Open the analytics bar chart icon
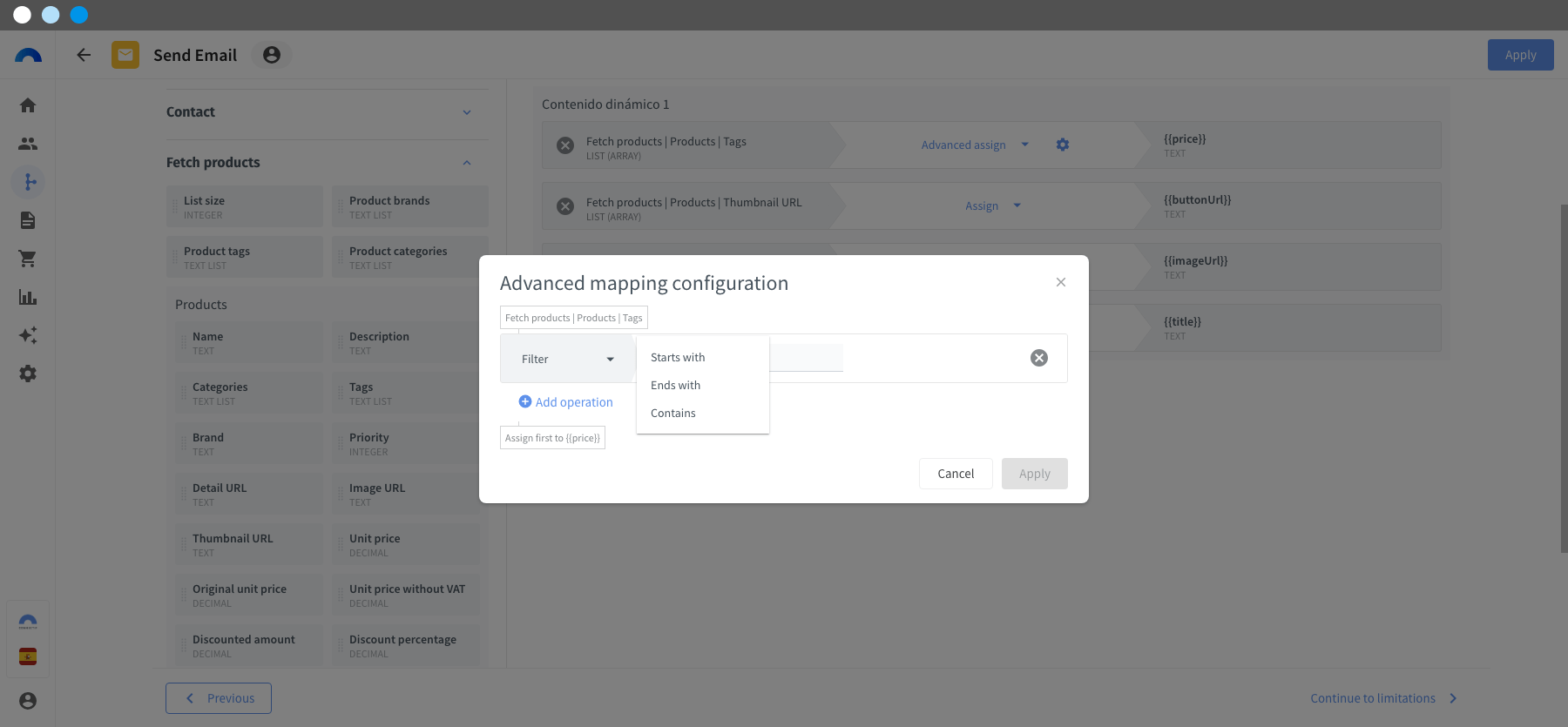Viewport: 1568px width, 727px height. click(28, 297)
